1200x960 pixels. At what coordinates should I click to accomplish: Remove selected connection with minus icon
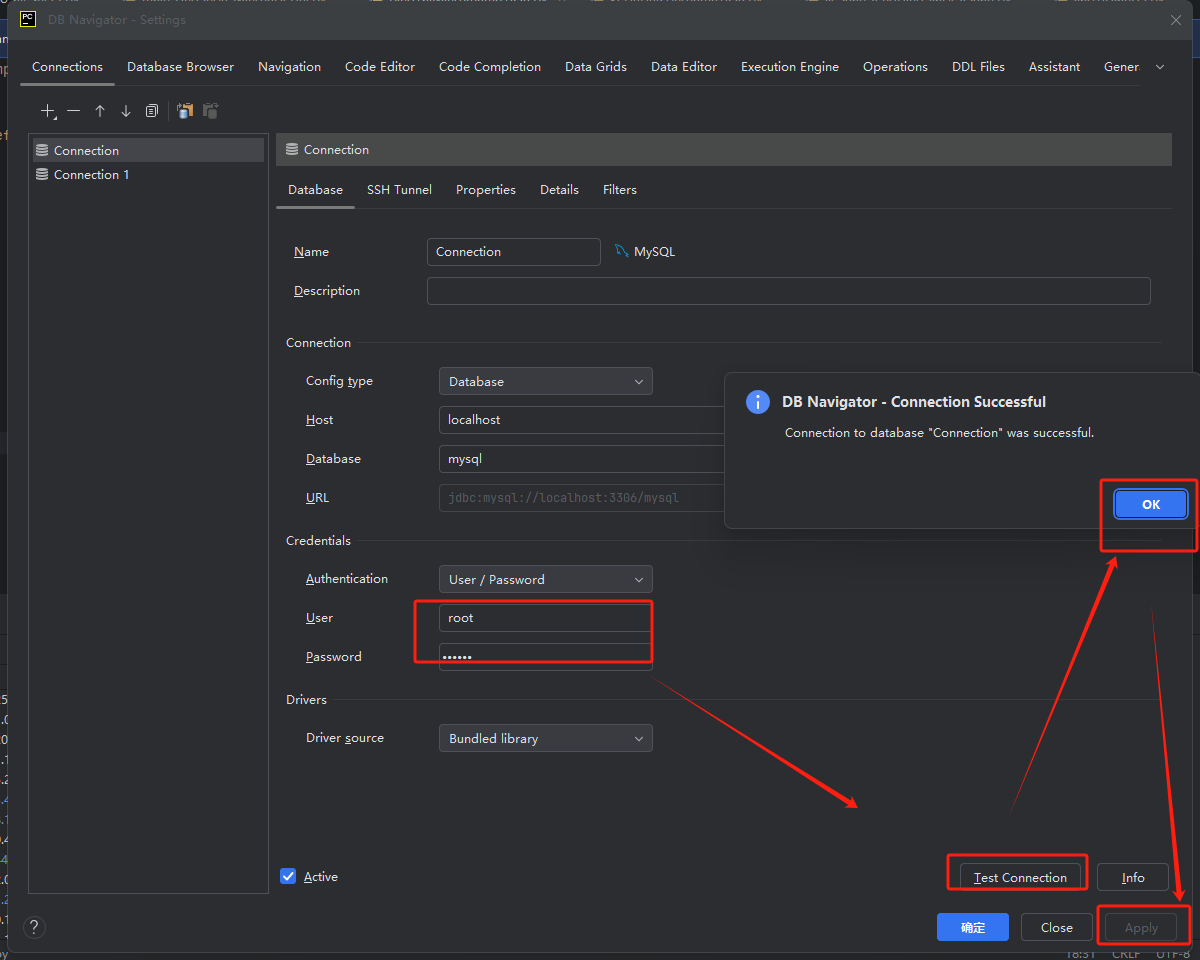tap(74, 111)
